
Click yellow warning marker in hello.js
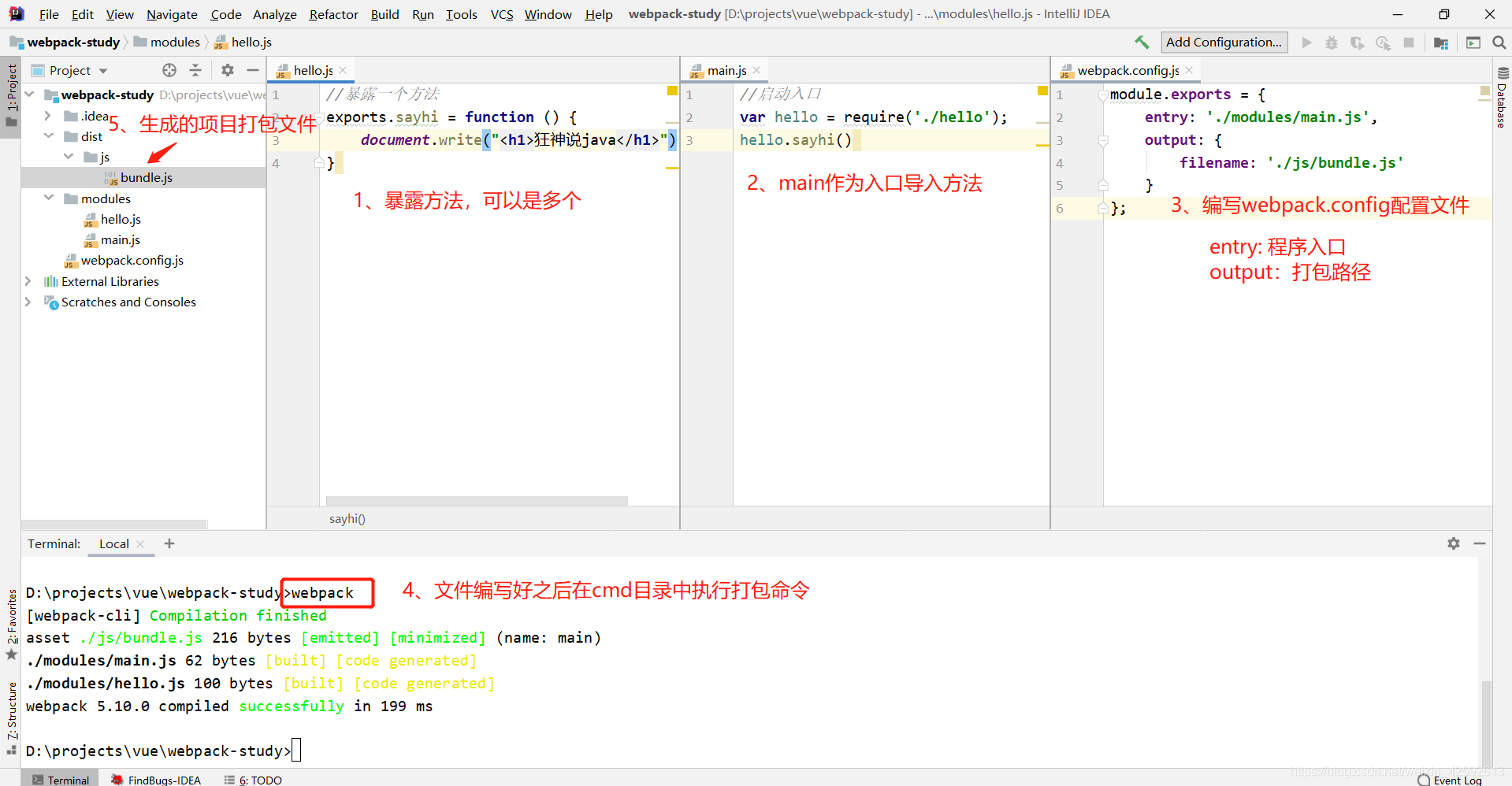point(672,91)
